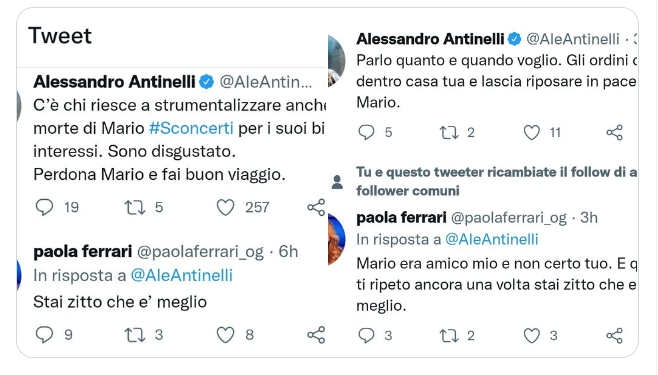Image resolution: width=658 pixels, height=375 pixels.
Task: Share the 'Stai zitto che e' meglio' tweet
Action: click(x=316, y=335)
